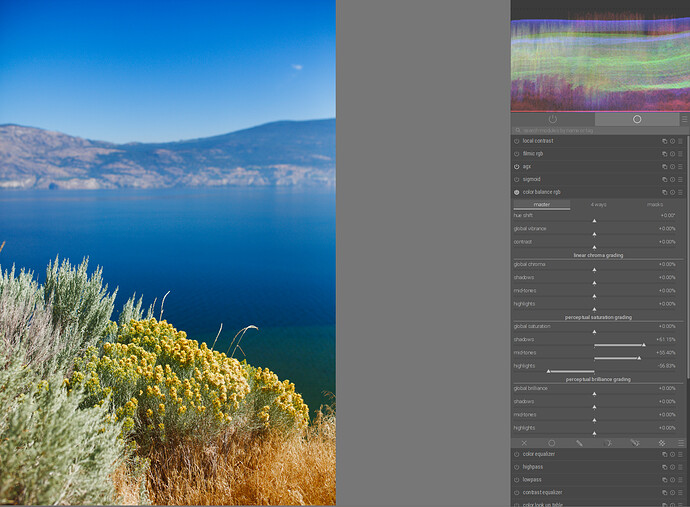Disable the agx module power toggle
690x507 pixels.
517,167
